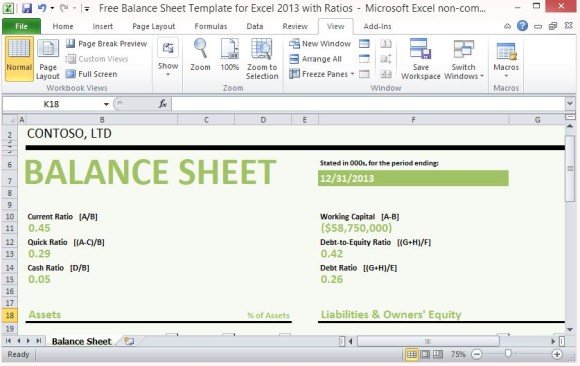Expand the formula bar

pos(570,104)
